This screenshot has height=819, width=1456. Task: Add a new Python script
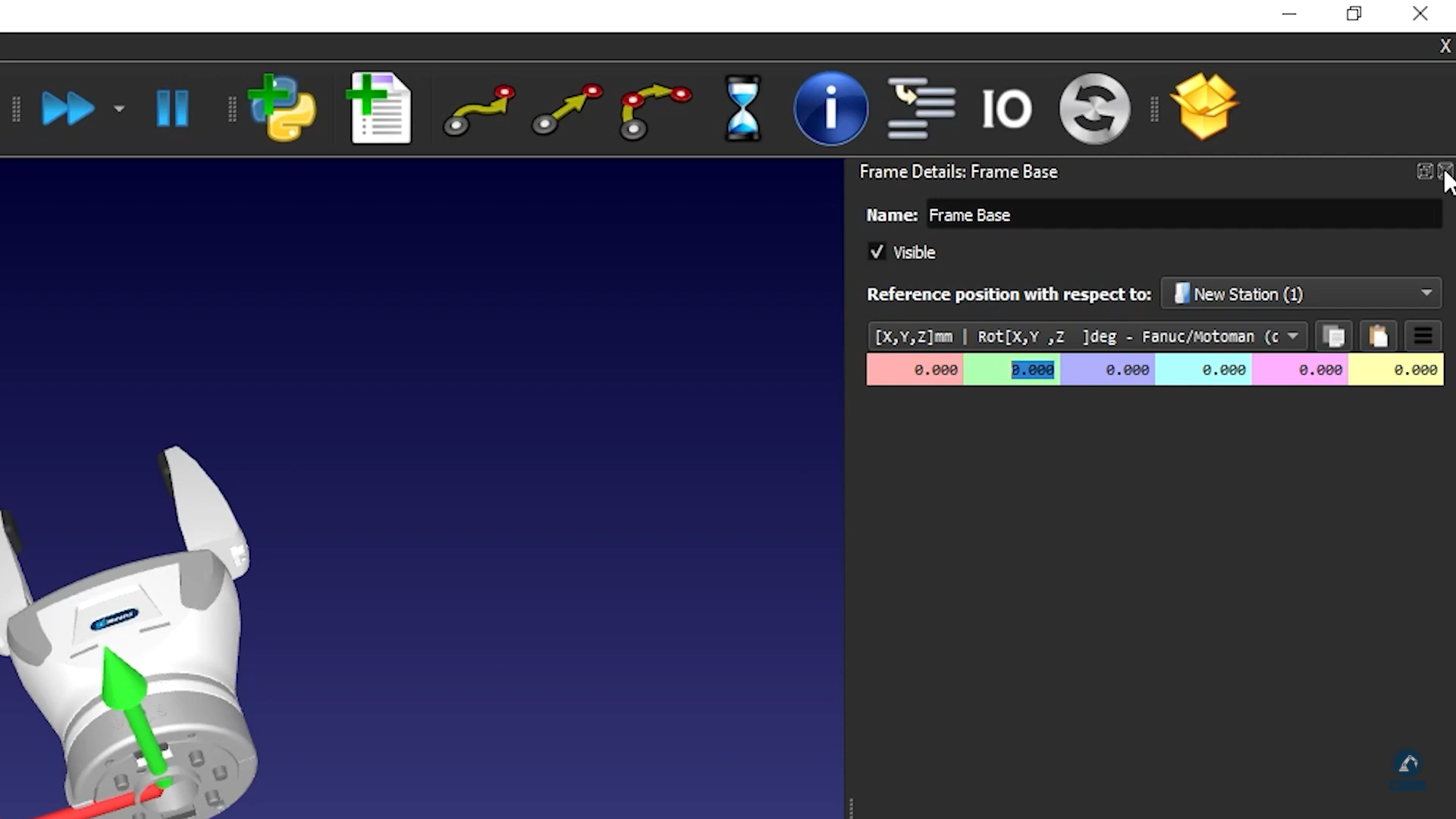tap(282, 108)
